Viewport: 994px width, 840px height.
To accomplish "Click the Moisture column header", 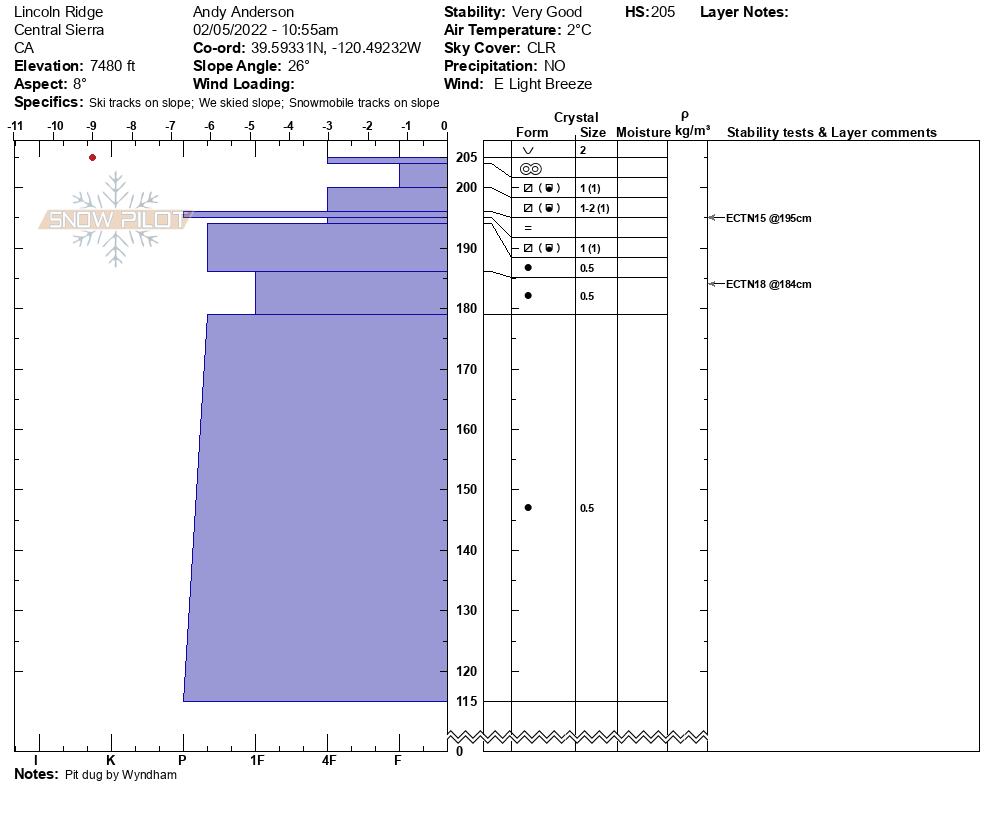I will (x=643, y=132).
